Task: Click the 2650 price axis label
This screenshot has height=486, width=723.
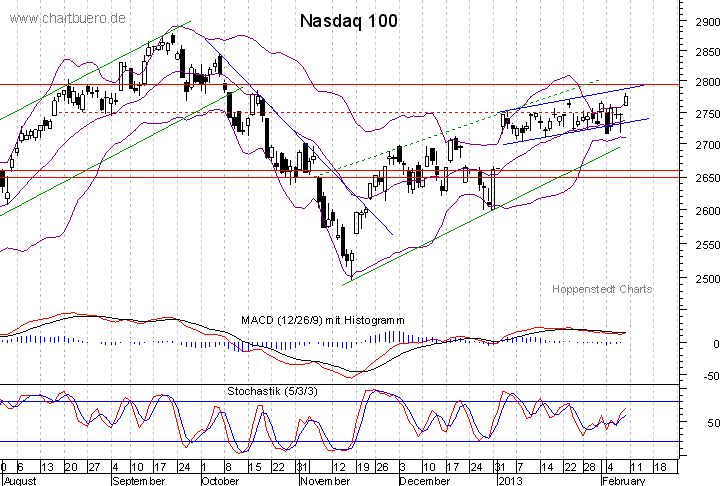Action: coord(708,178)
